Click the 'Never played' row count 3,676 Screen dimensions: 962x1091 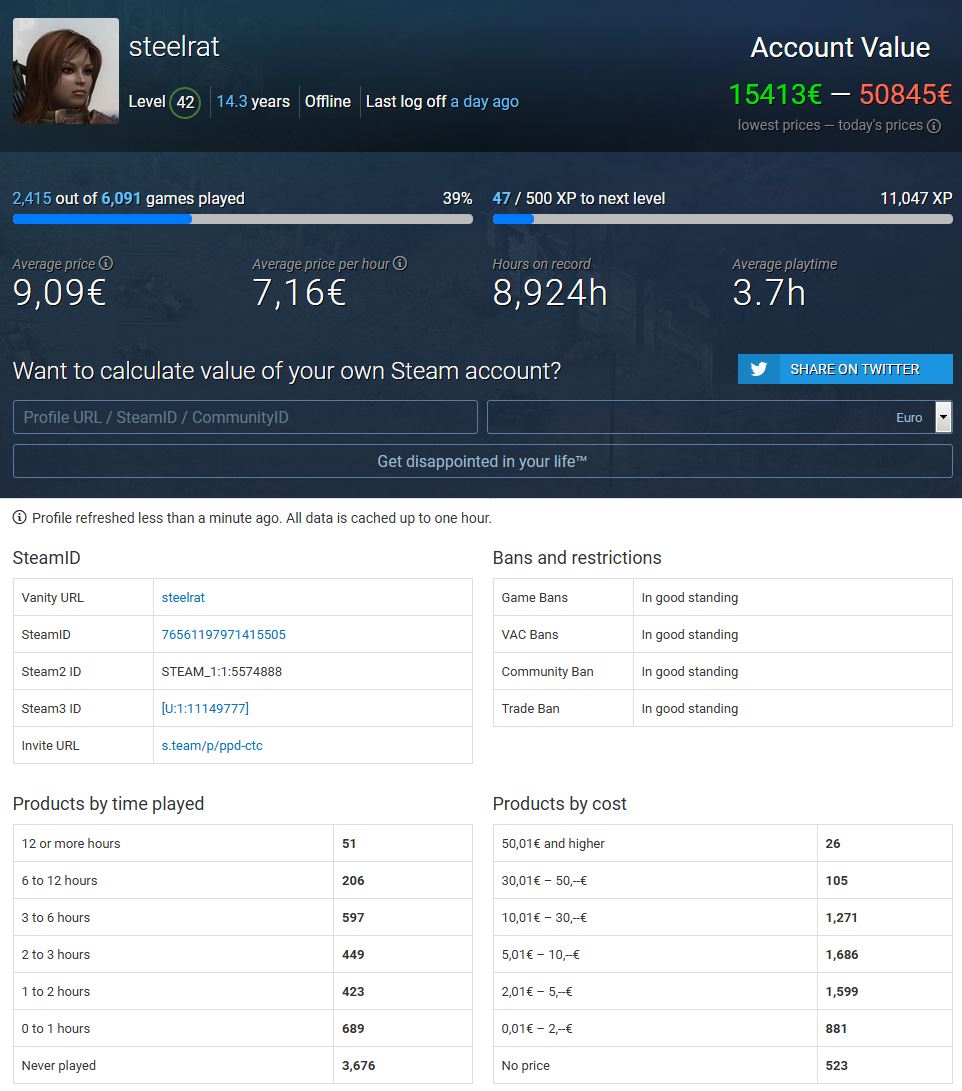pos(358,1065)
